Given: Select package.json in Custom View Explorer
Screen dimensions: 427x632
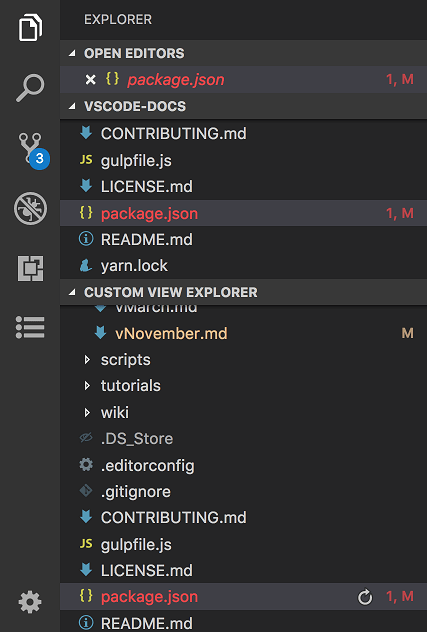Looking at the screenshot, I should (244, 597).
